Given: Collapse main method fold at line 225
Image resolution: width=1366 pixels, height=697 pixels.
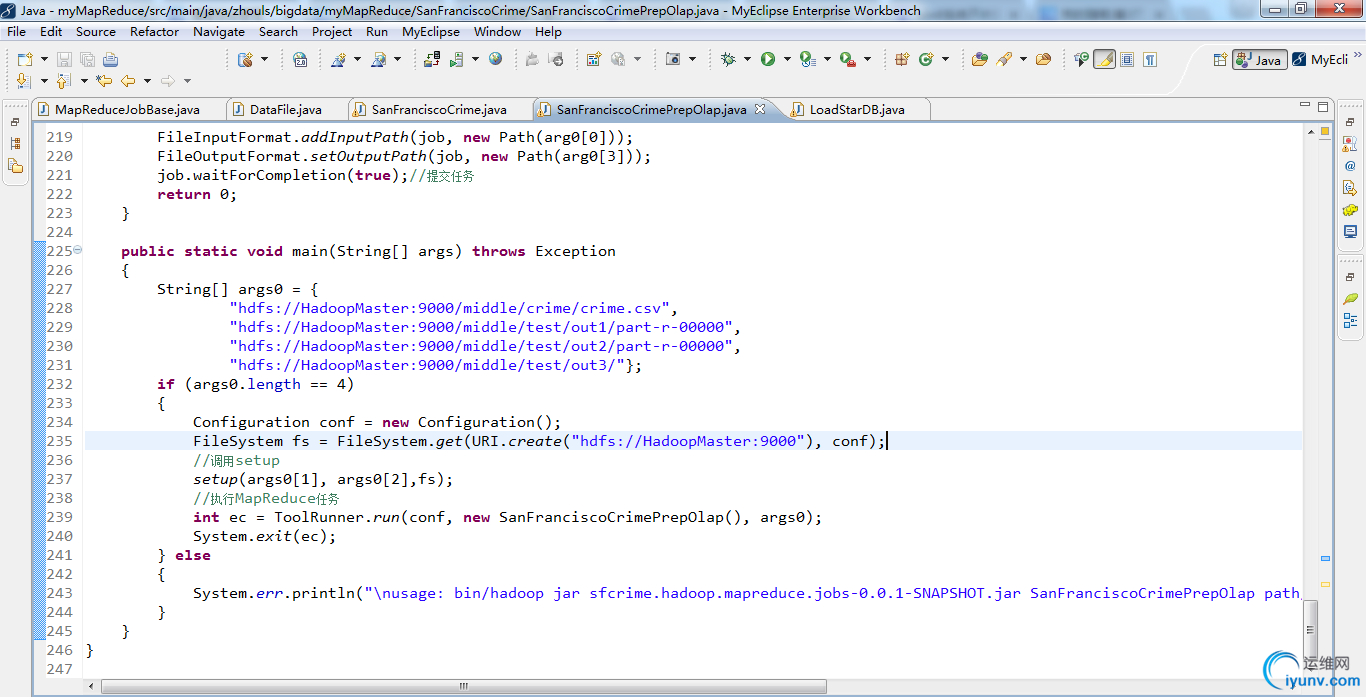Looking at the screenshot, I should [x=78, y=250].
